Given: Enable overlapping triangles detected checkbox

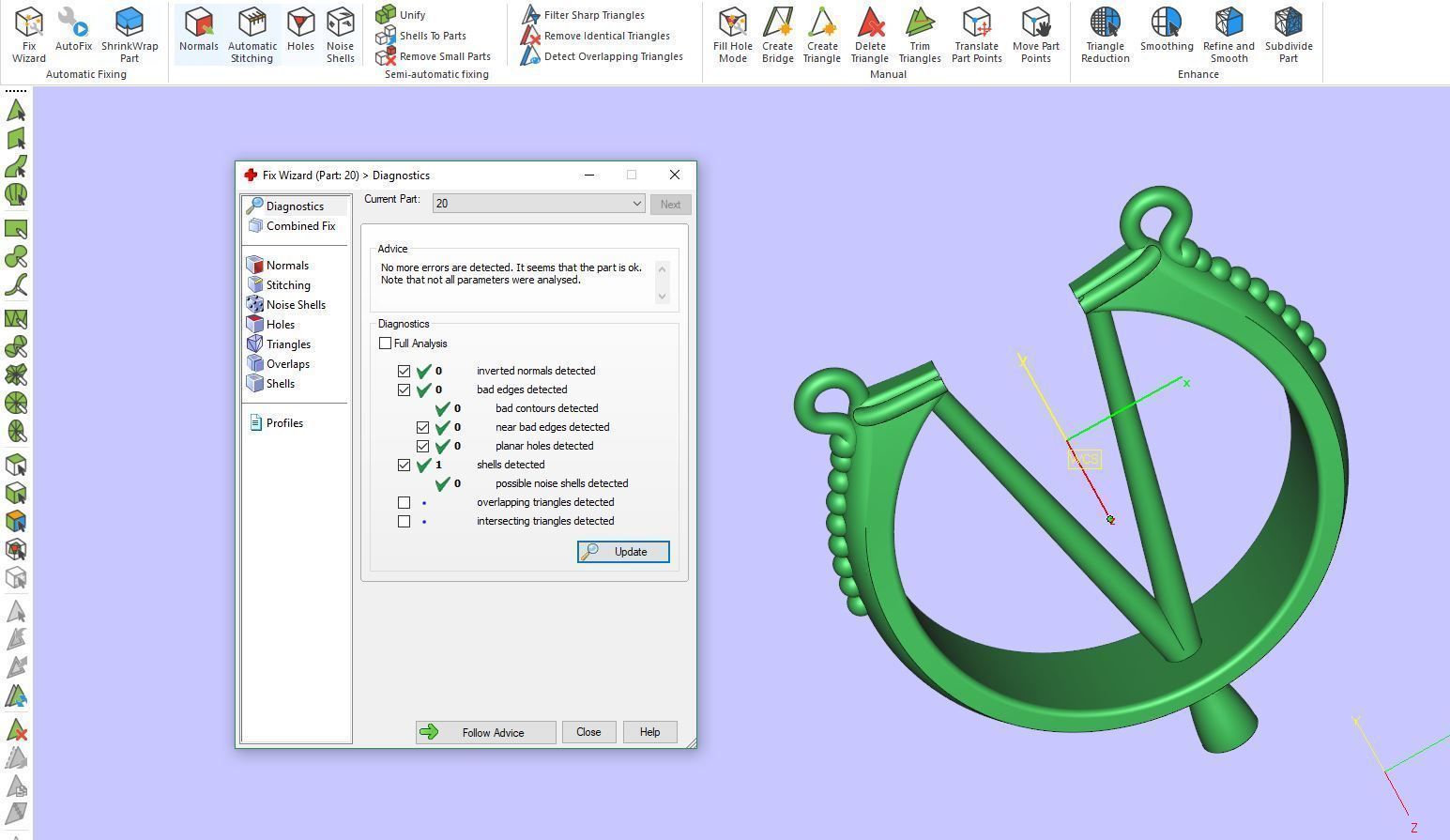Looking at the screenshot, I should 404,502.
